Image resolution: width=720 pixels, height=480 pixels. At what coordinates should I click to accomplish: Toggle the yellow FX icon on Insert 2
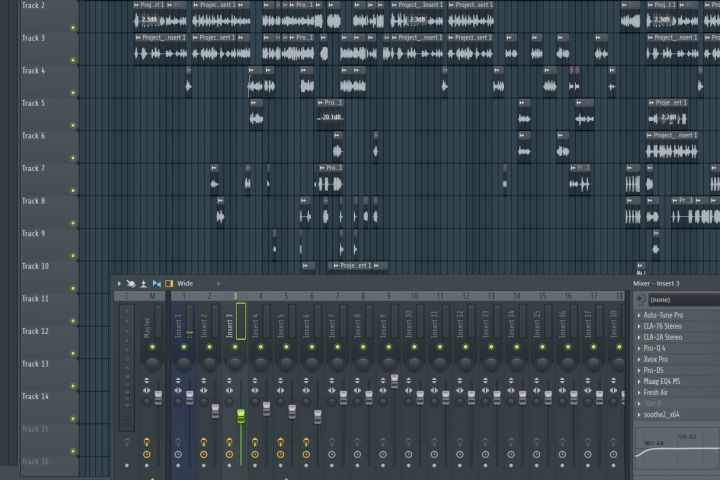coord(204,442)
